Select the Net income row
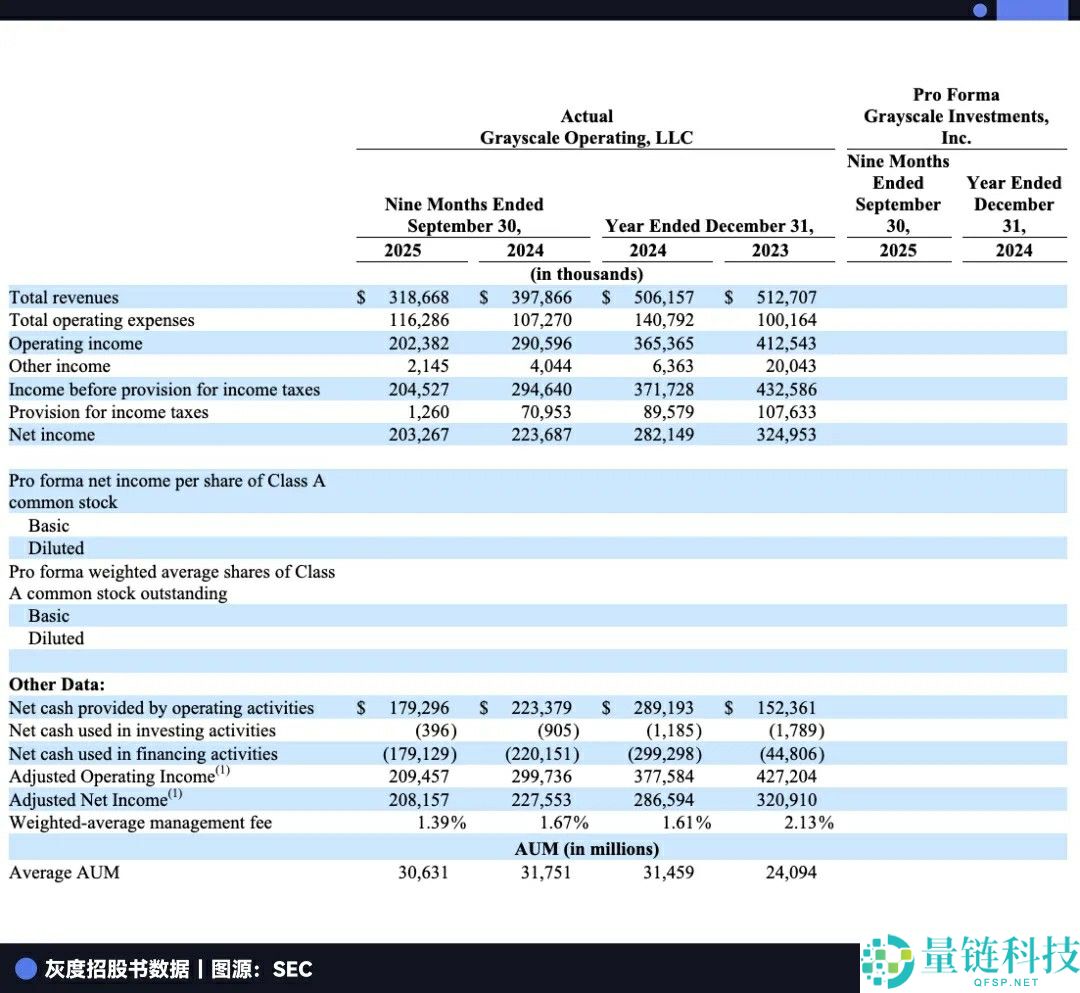 pyautogui.click(x=52, y=435)
